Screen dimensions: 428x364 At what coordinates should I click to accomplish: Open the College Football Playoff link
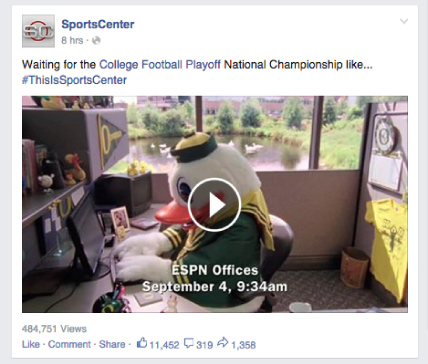160,64
